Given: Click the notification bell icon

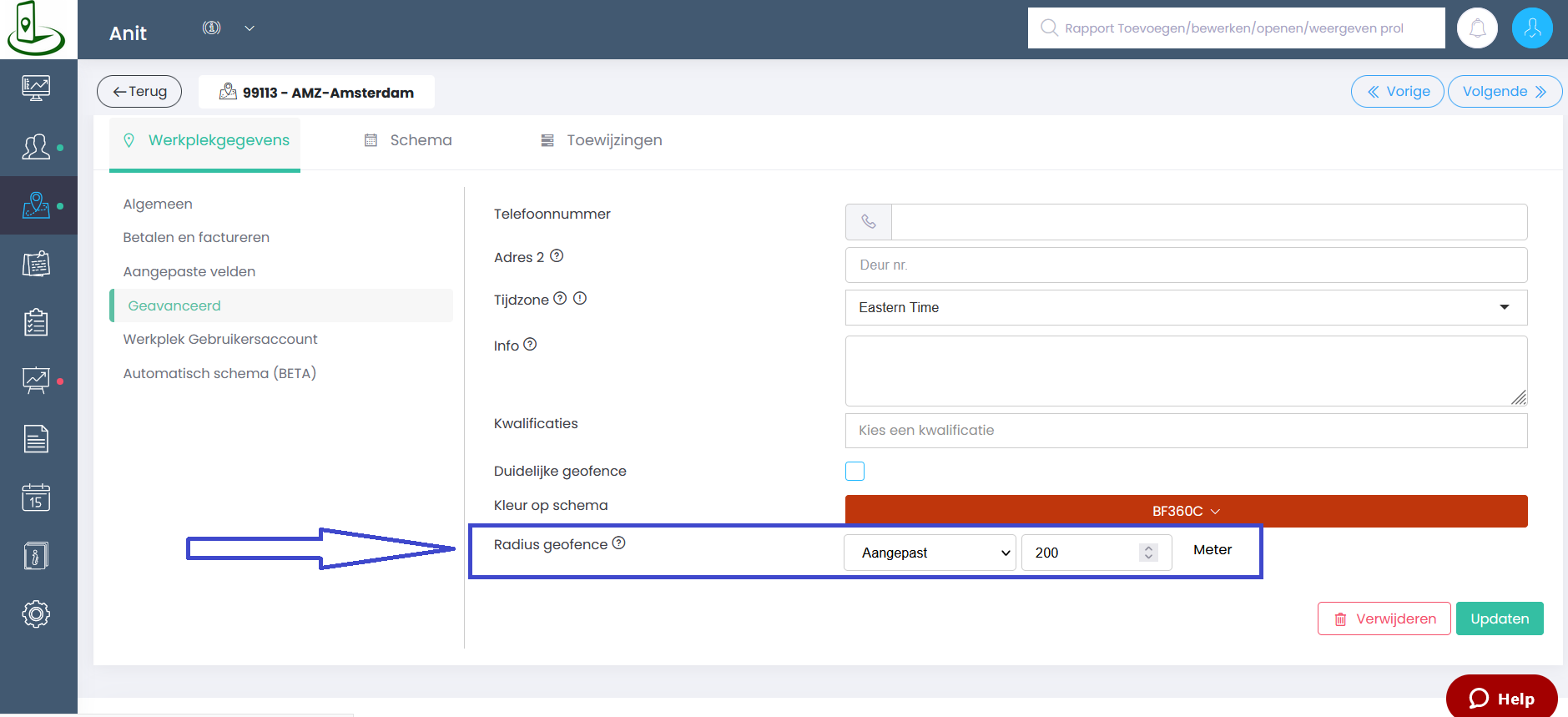Looking at the screenshot, I should (x=1477, y=28).
